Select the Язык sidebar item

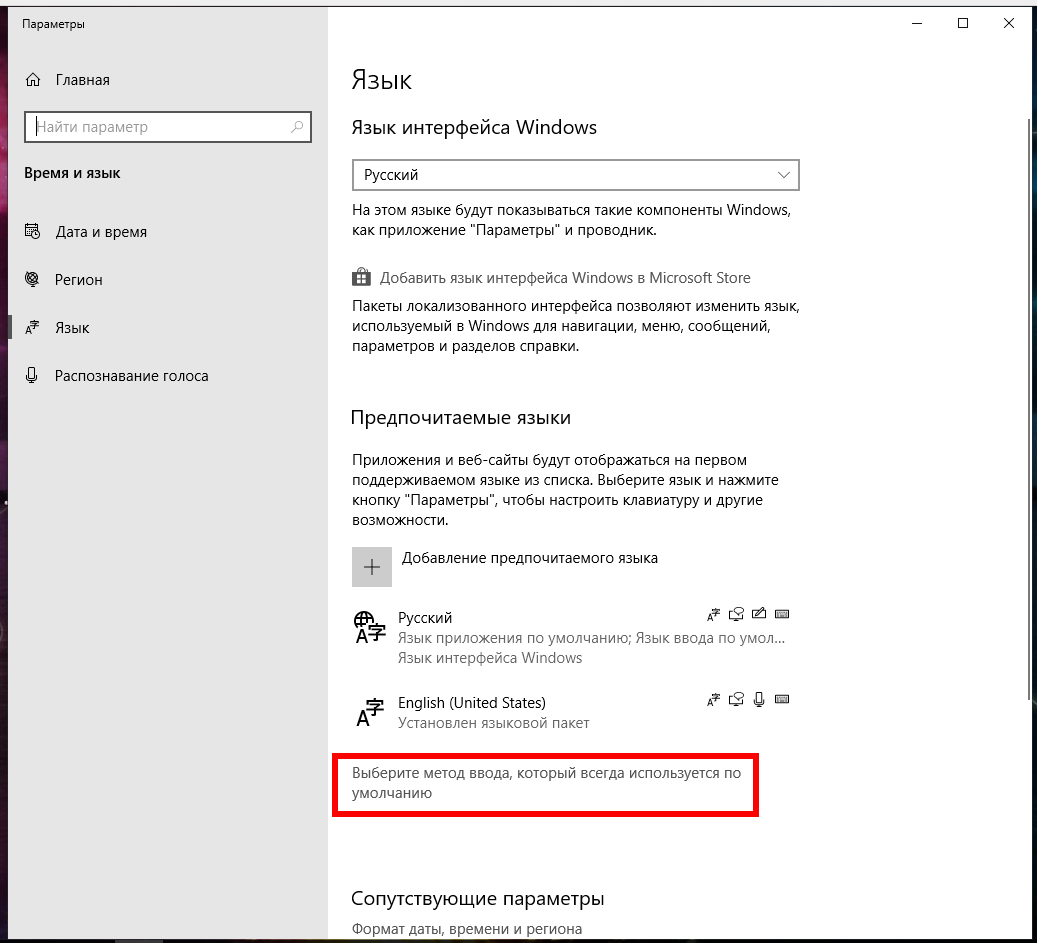click(72, 328)
